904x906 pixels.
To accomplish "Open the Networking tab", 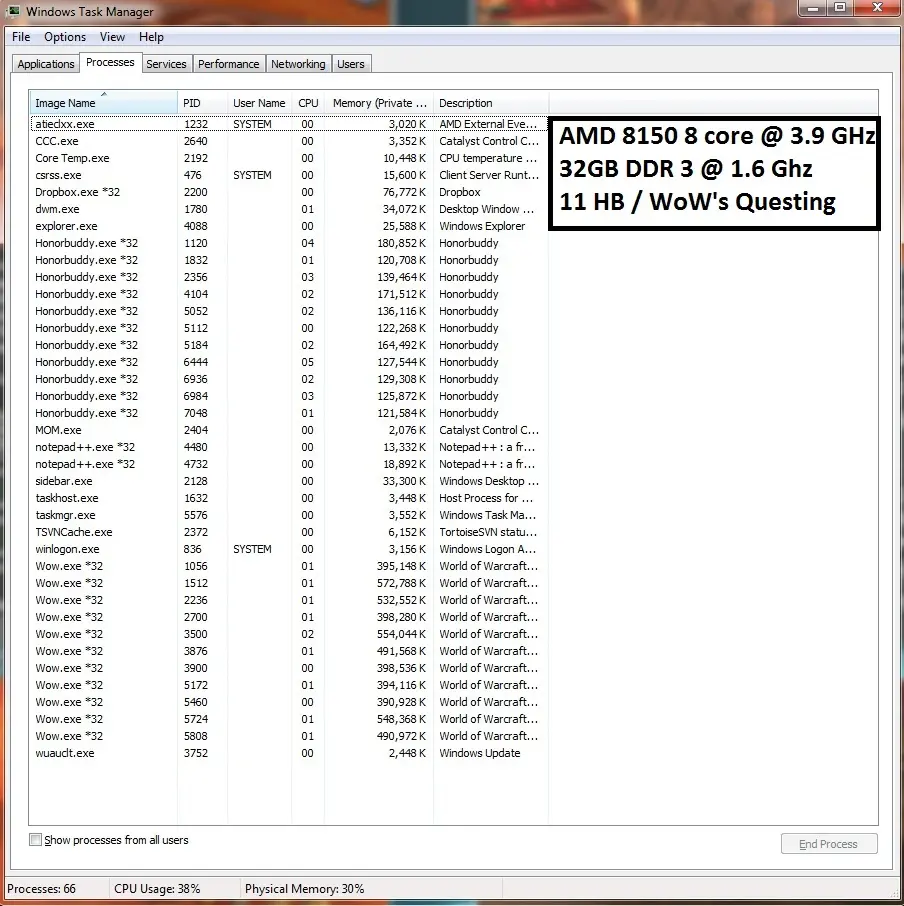I will pos(298,64).
